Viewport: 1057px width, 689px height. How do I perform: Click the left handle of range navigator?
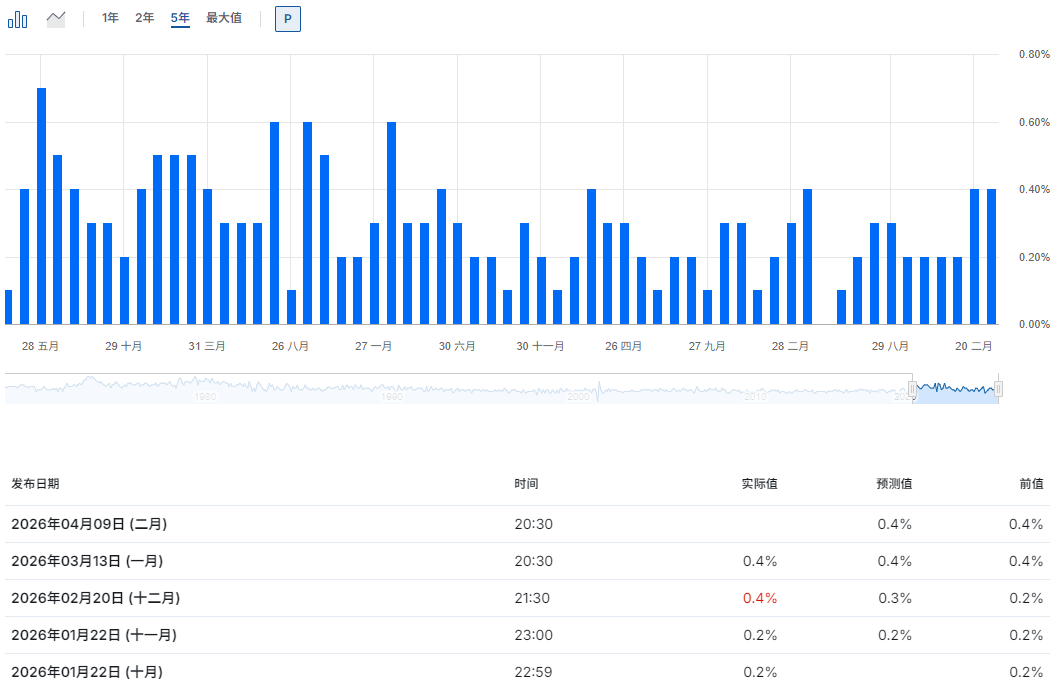(x=912, y=389)
